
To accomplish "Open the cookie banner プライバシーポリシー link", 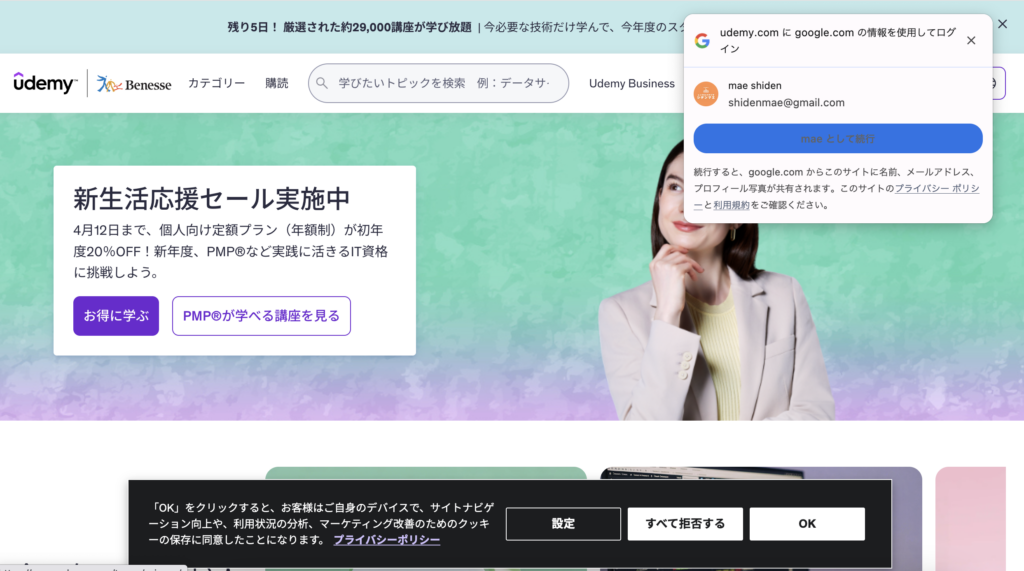I will pos(386,540).
